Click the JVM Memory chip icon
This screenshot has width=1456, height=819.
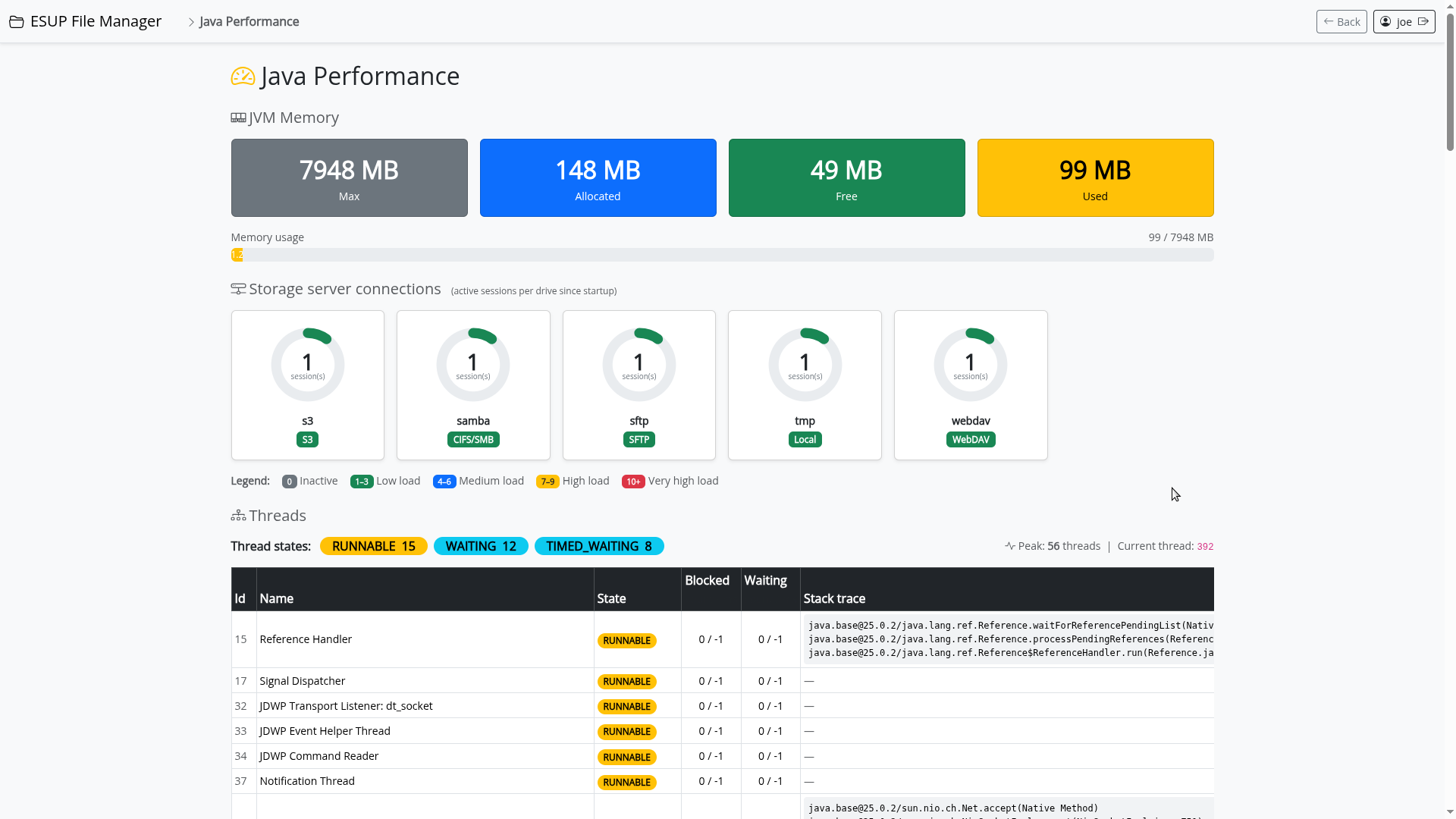tap(238, 118)
